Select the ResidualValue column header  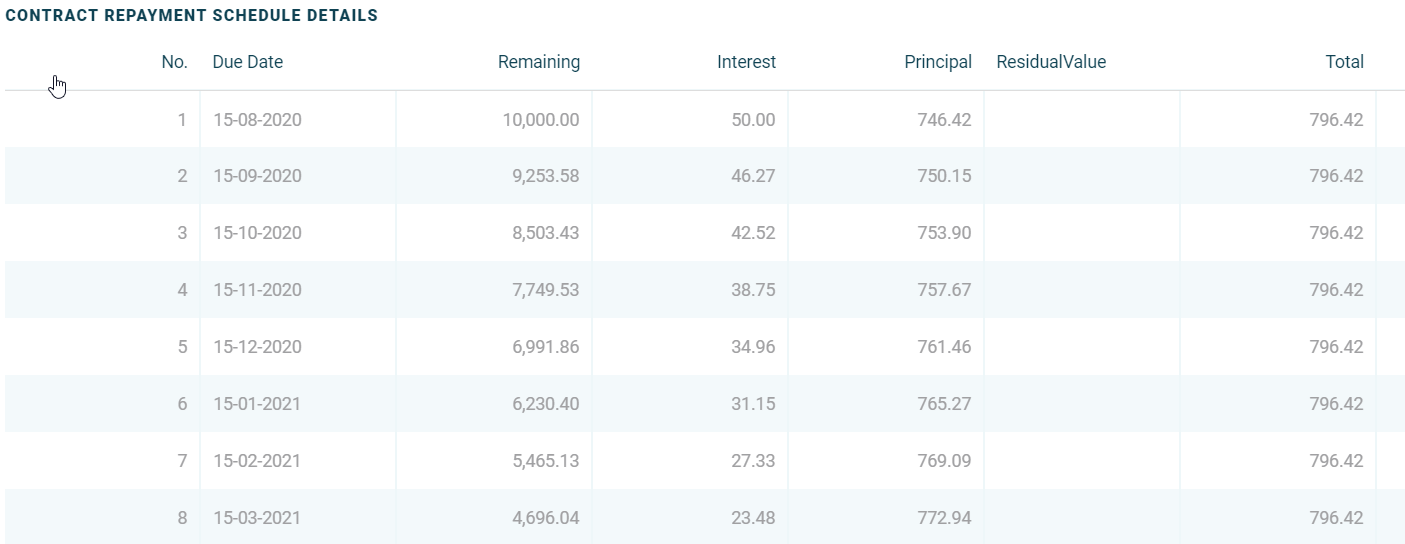pyautogui.click(x=1051, y=62)
